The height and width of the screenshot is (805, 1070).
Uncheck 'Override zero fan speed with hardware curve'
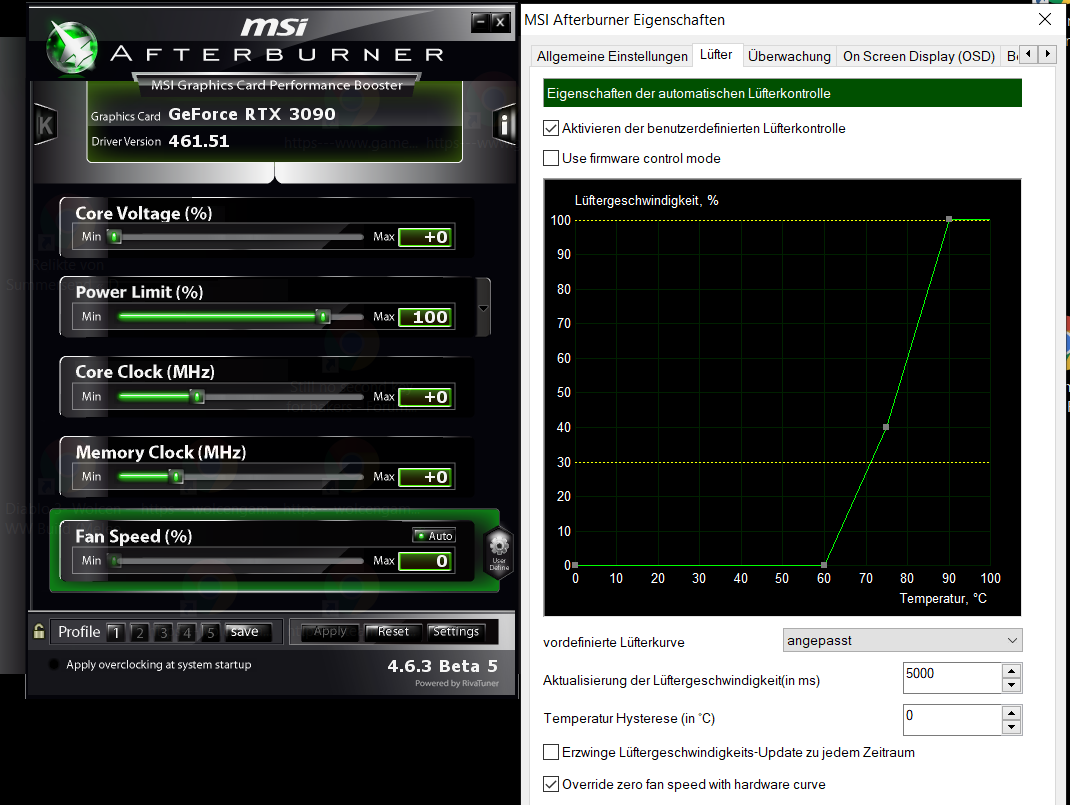551,785
